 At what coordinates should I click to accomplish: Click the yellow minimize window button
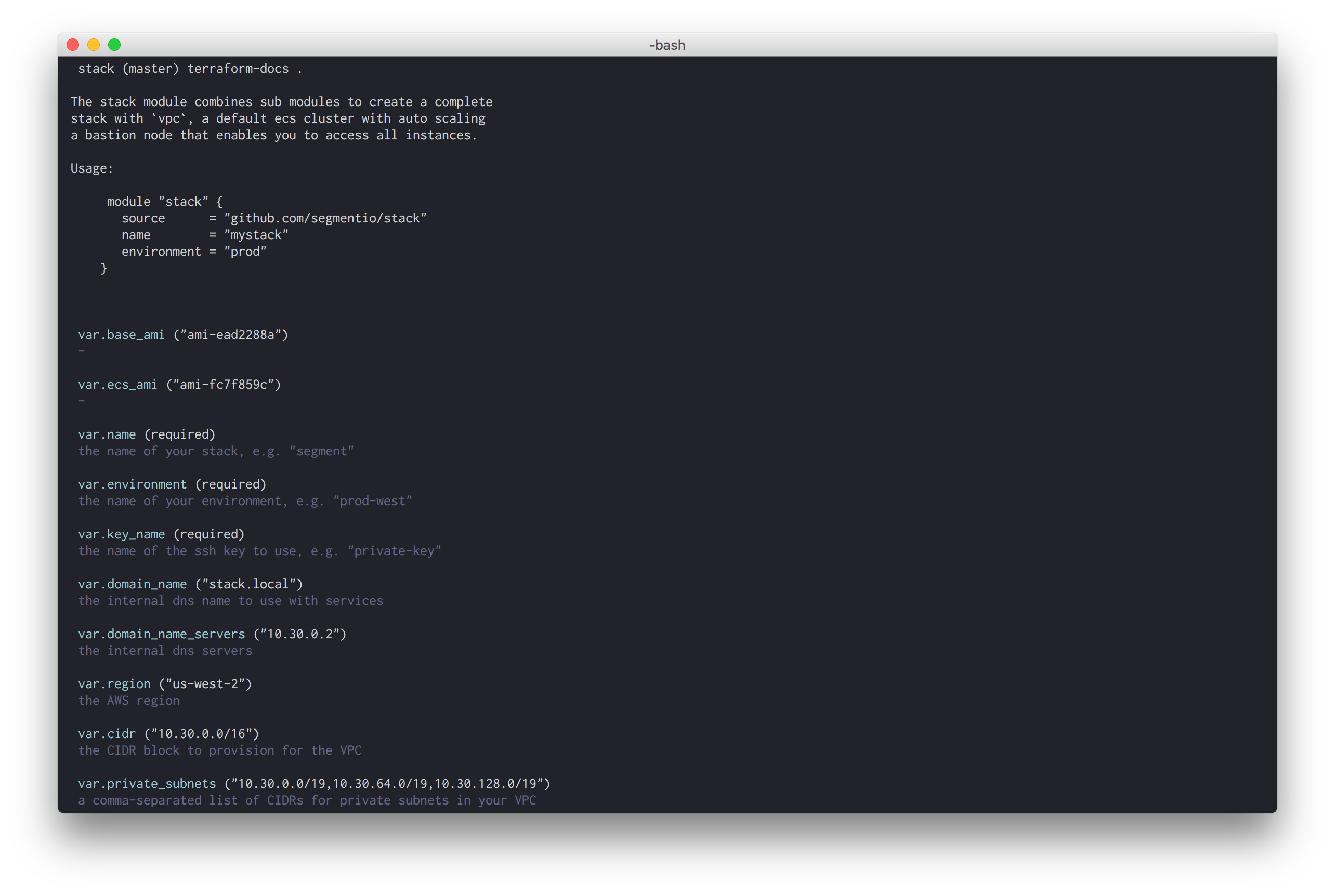94,45
